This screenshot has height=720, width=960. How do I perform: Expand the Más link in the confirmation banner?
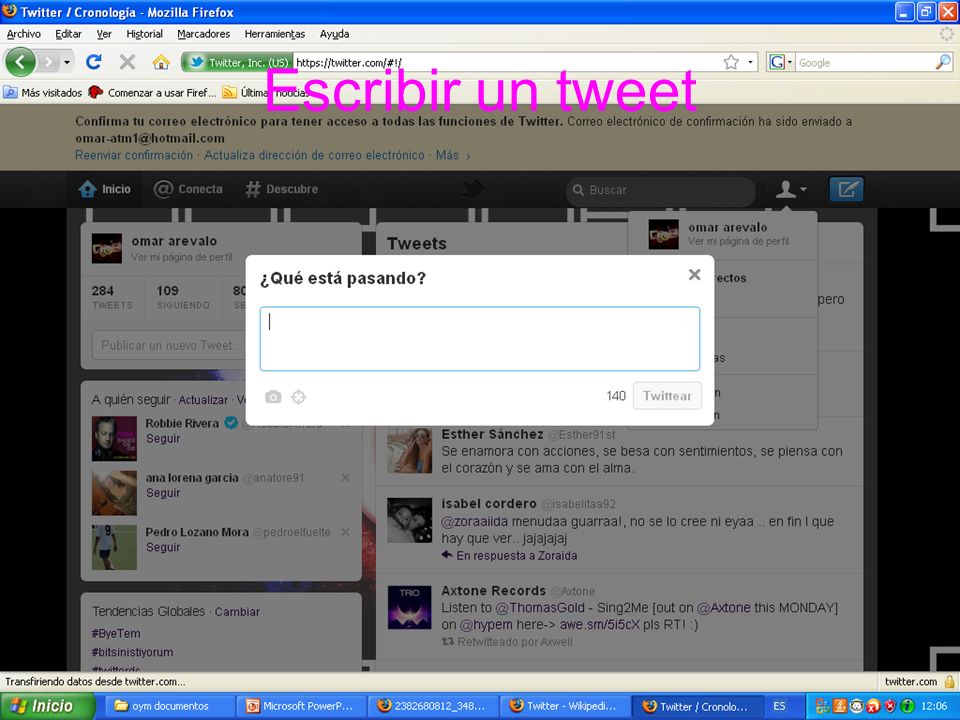click(453, 156)
